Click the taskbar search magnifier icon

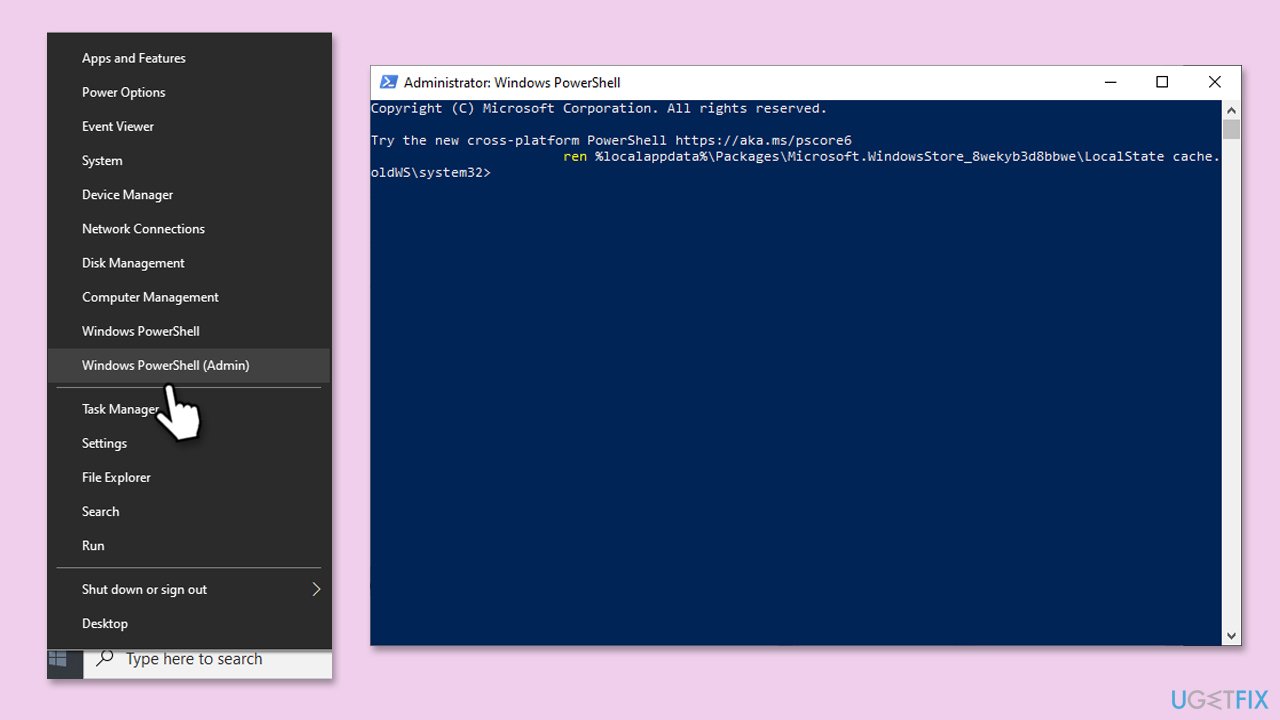(x=104, y=659)
